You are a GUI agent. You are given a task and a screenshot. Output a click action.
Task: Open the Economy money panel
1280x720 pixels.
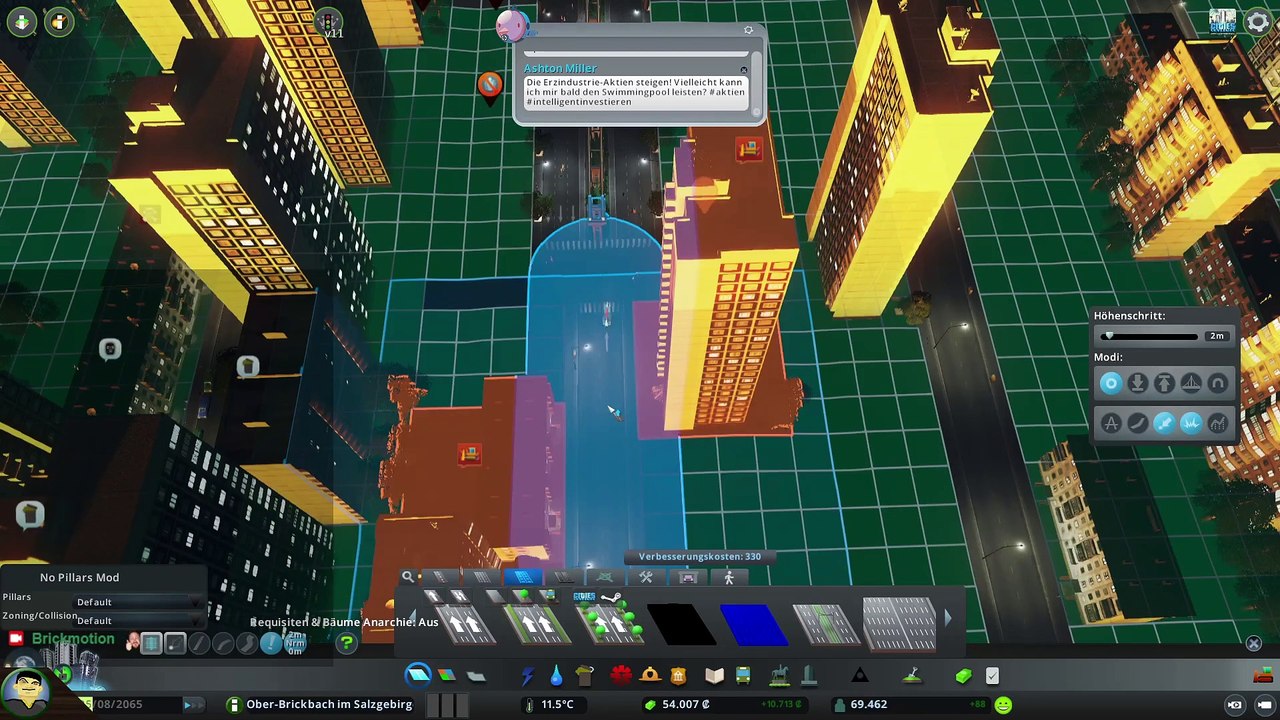click(963, 676)
